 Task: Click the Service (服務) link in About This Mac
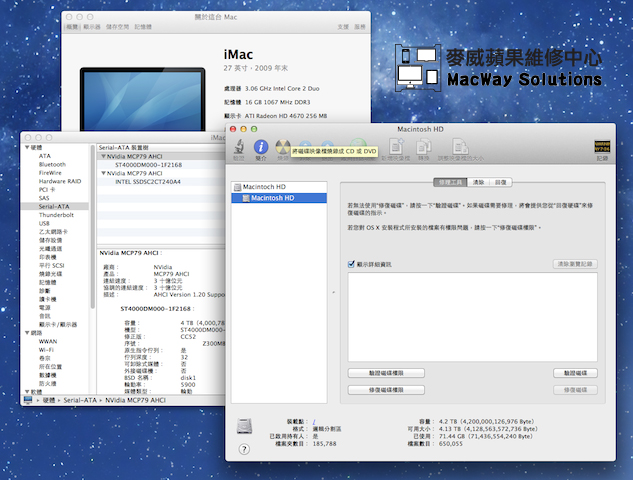tap(360, 27)
